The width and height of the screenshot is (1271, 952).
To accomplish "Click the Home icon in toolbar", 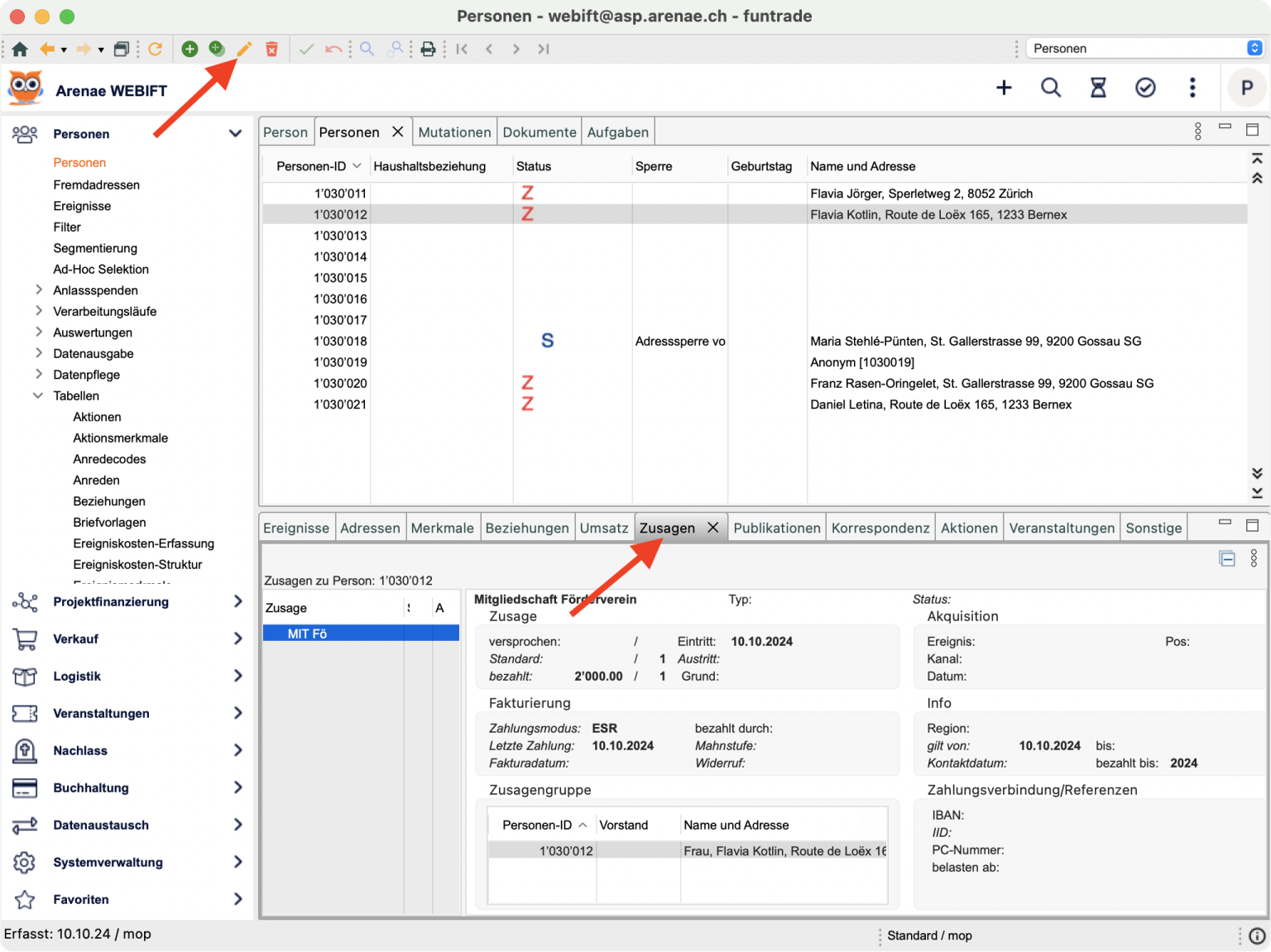I will coord(20,49).
